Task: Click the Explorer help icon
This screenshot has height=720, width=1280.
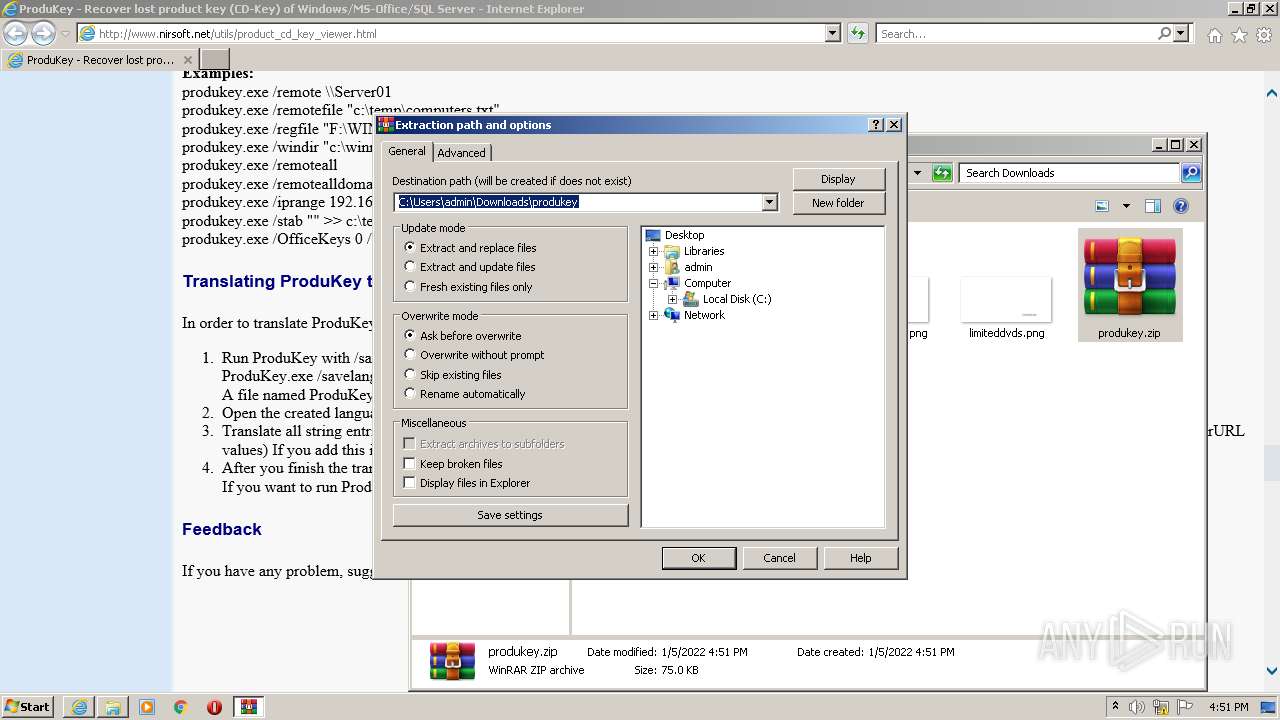Action: pos(1181,206)
